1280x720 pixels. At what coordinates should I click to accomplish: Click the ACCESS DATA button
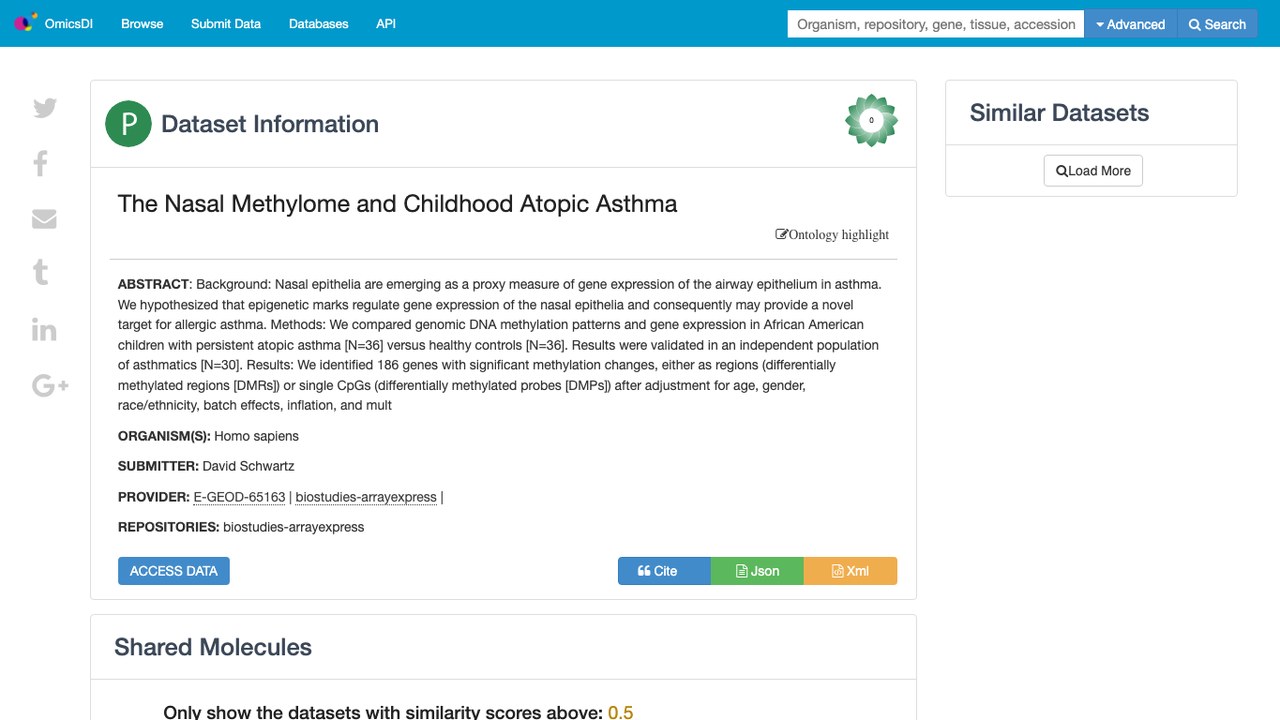(x=174, y=571)
